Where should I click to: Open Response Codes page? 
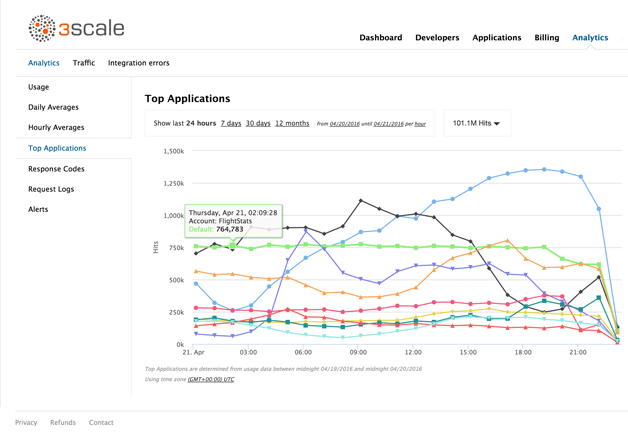coord(56,169)
